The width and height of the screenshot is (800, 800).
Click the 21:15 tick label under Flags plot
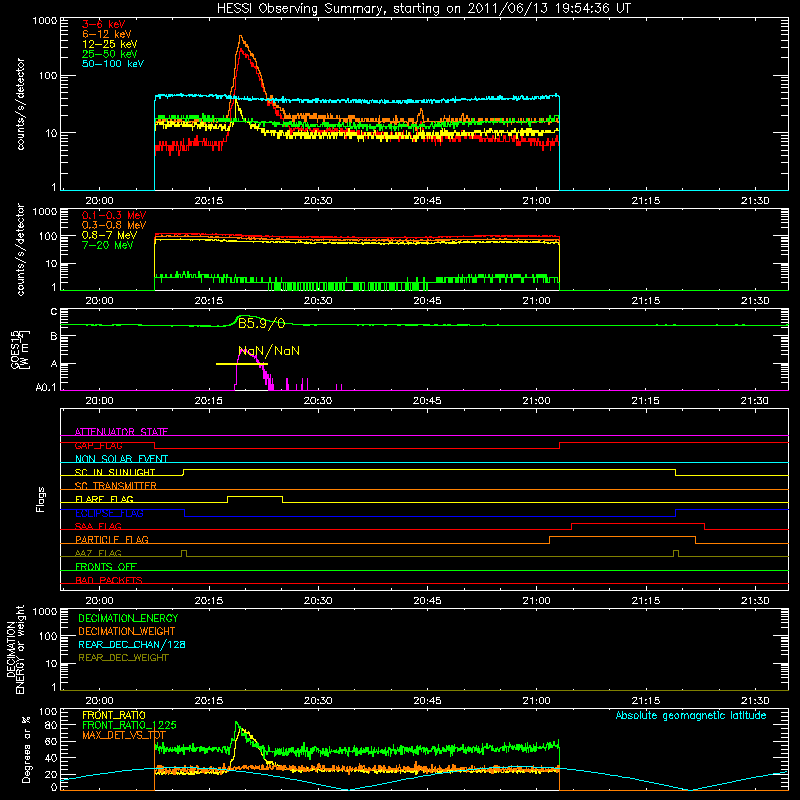[645, 601]
